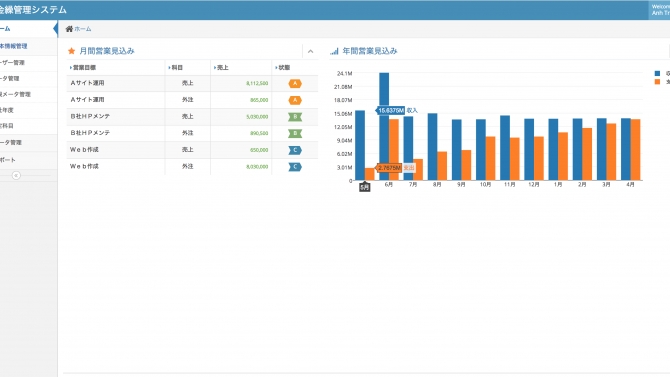Viewport: 670px width, 377px height.
Task: Click the 外注 cell in the Web作成 row
Action: pyautogui.click(x=188, y=166)
